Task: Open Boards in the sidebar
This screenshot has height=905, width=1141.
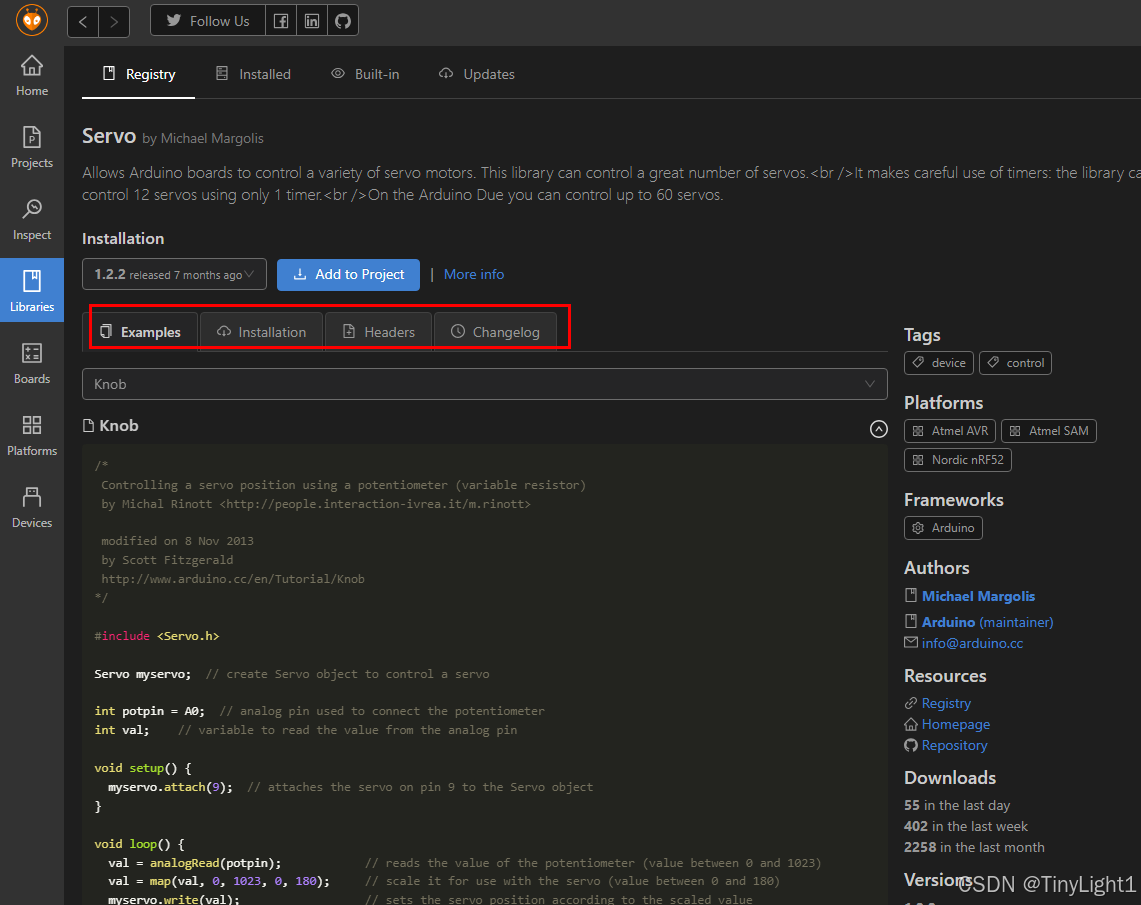Action: (32, 364)
